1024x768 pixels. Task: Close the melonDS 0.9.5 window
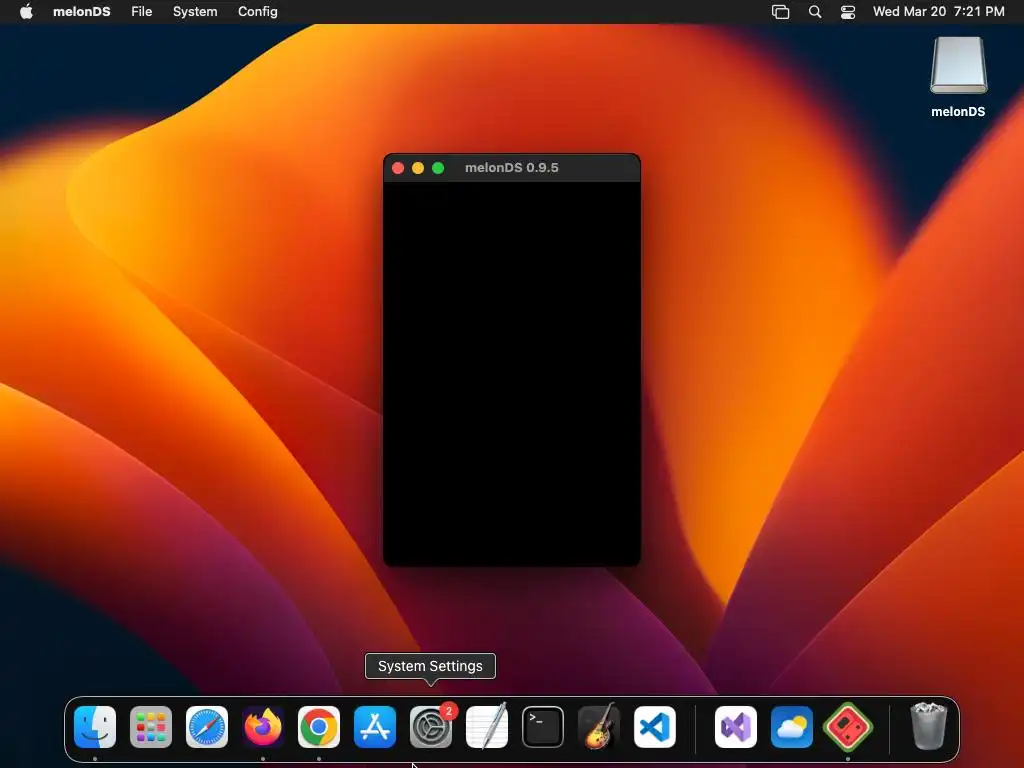[x=398, y=168]
